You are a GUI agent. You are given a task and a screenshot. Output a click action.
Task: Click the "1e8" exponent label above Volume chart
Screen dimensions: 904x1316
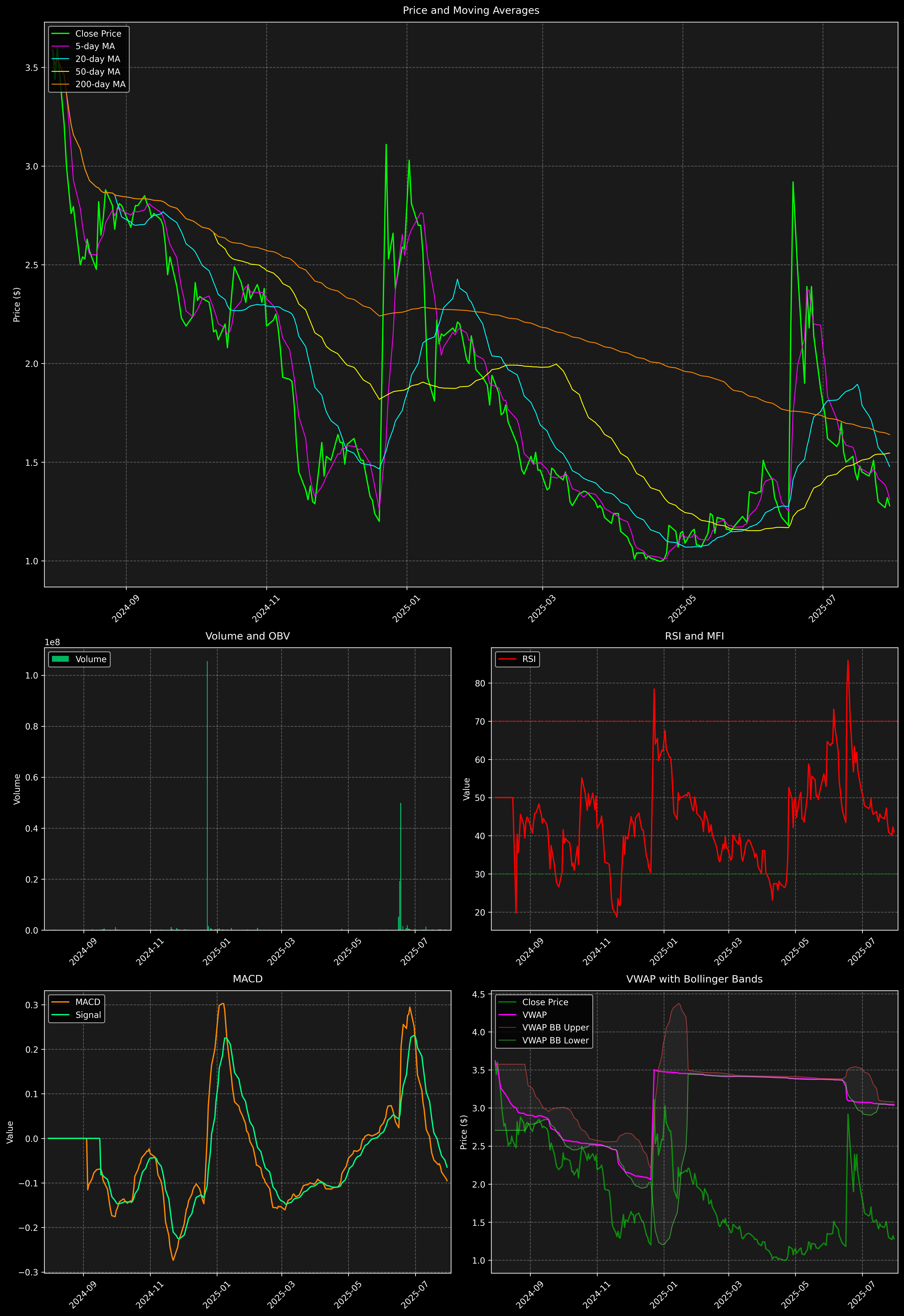tap(52, 642)
